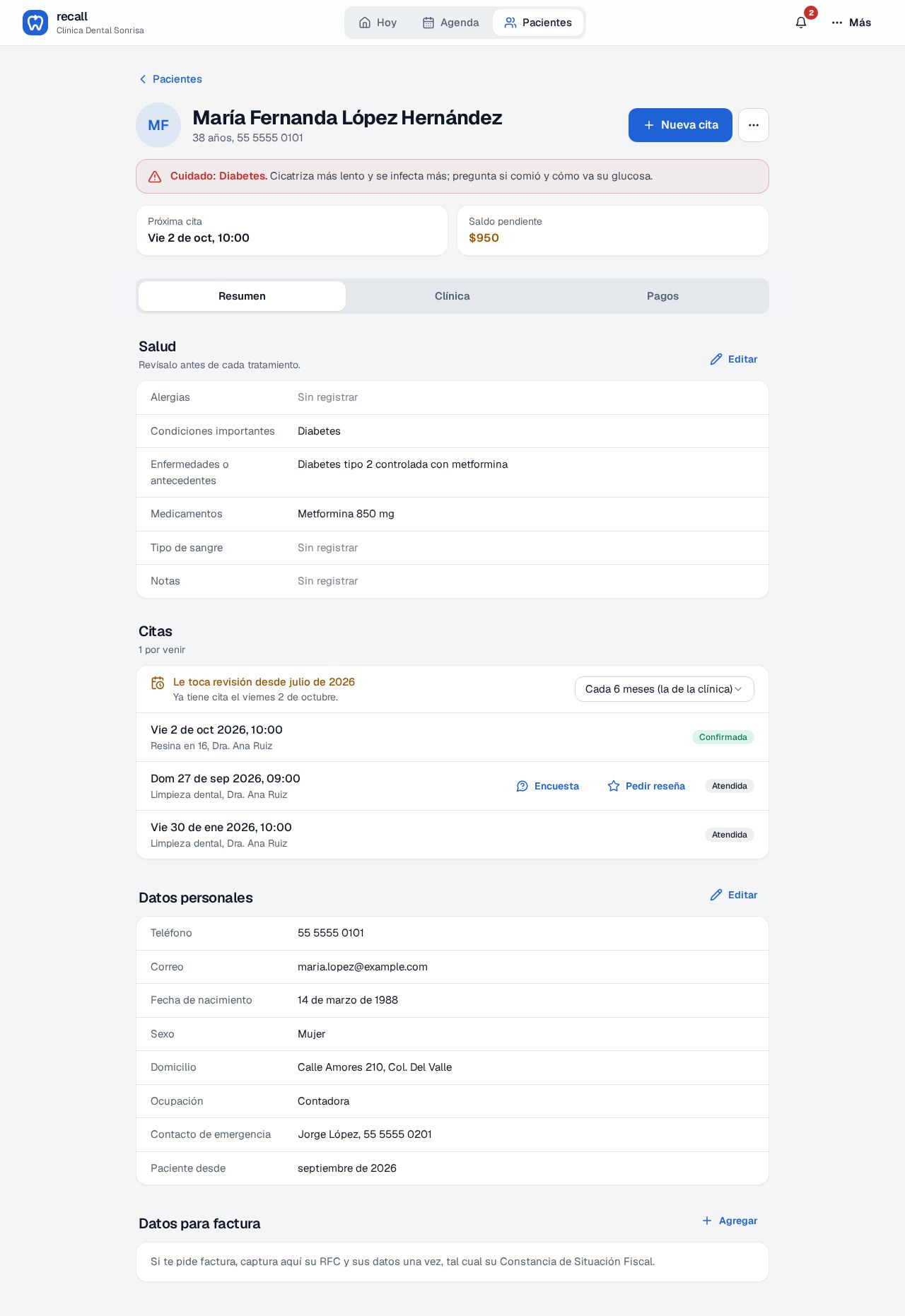
Task: Open the Cada 6 meses frequency dropdown
Action: [x=665, y=689]
